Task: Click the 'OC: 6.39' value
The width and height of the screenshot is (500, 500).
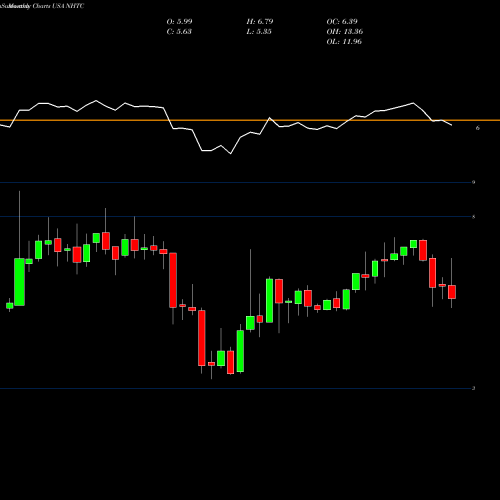Action: coord(342,22)
